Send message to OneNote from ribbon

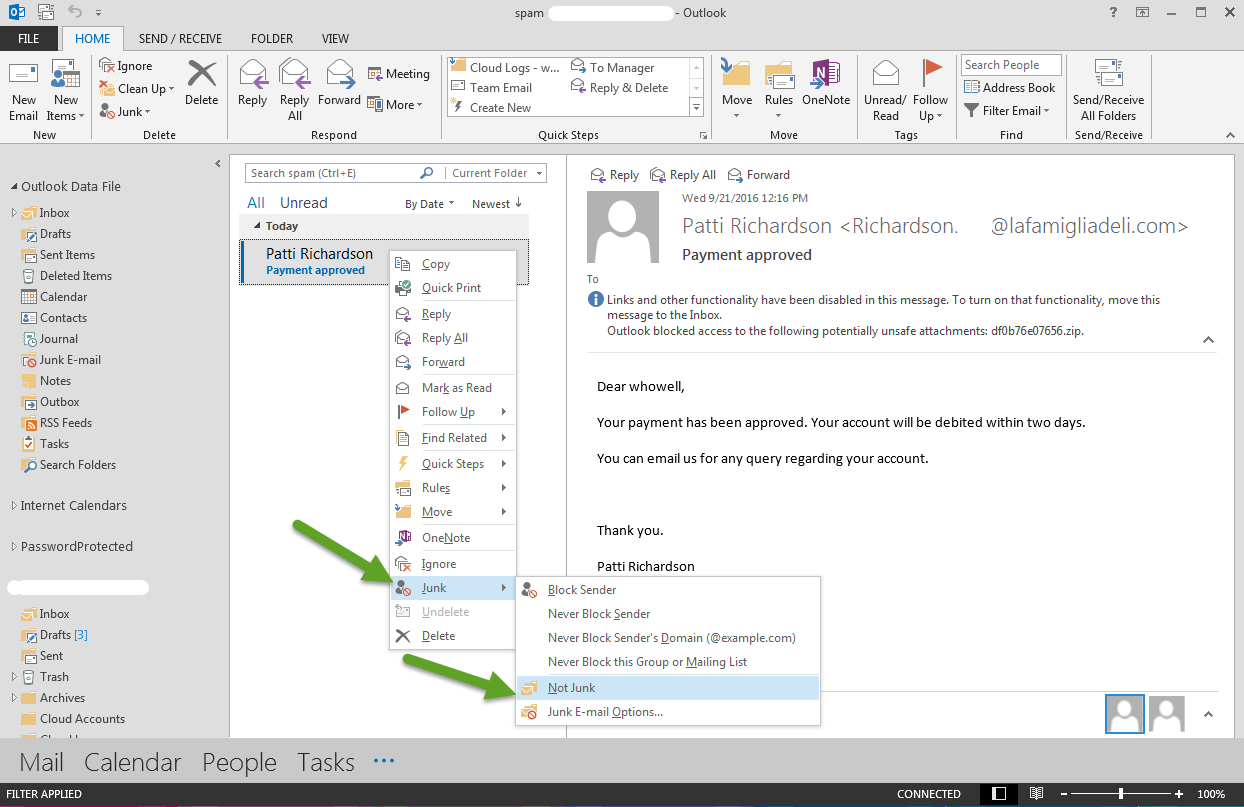(x=826, y=82)
